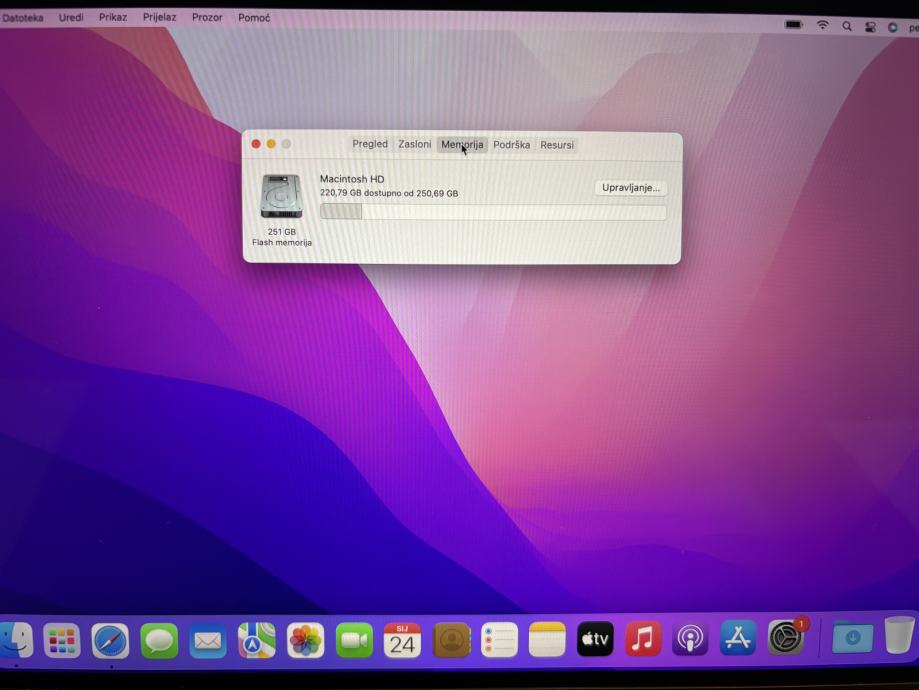The height and width of the screenshot is (690, 919).
Task: Open the Prijelaz menu
Action: coord(159,17)
